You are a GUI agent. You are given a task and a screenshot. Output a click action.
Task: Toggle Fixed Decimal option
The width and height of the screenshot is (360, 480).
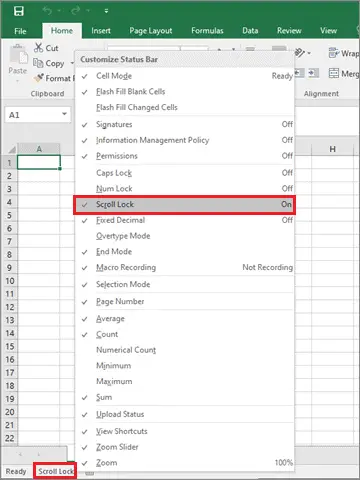click(x=185, y=220)
